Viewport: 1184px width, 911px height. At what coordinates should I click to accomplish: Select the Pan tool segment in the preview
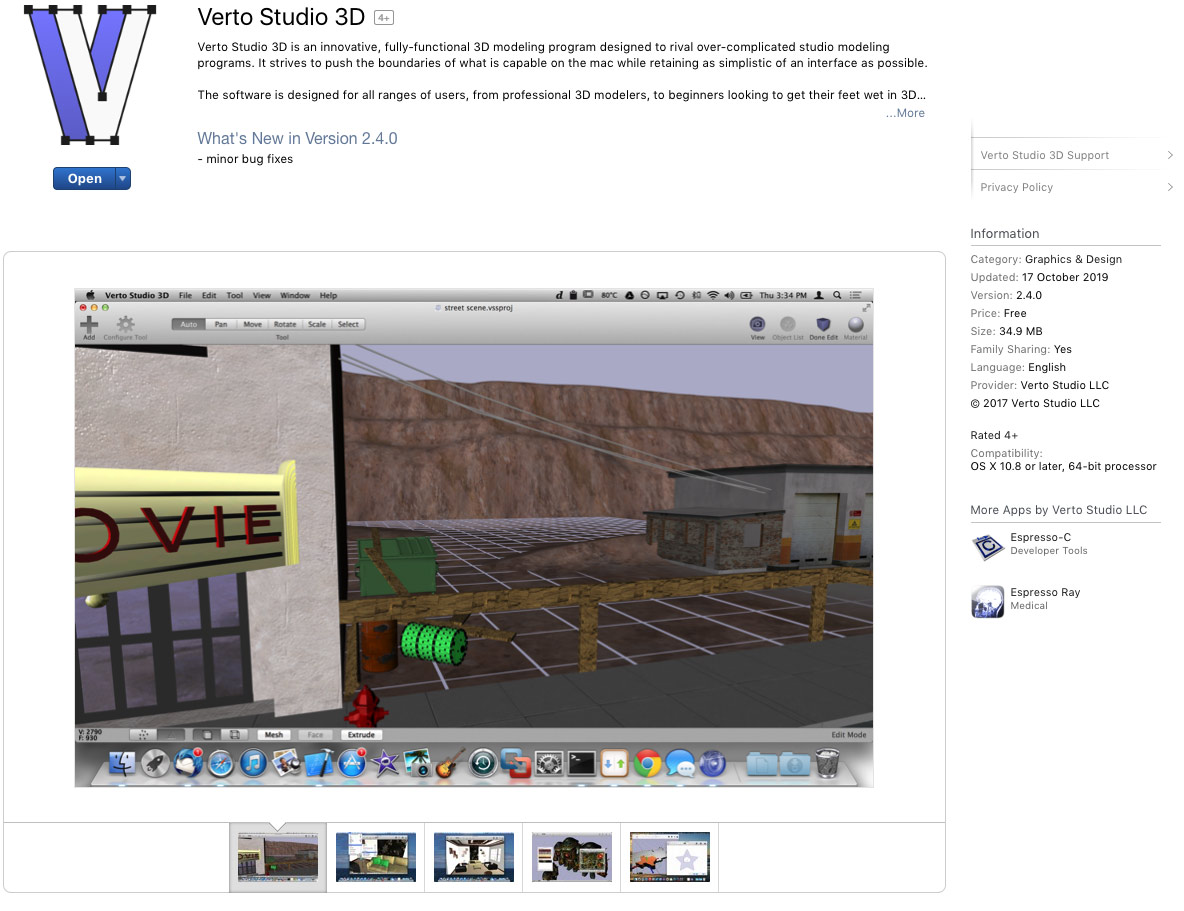pyautogui.click(x=220, y=324)
